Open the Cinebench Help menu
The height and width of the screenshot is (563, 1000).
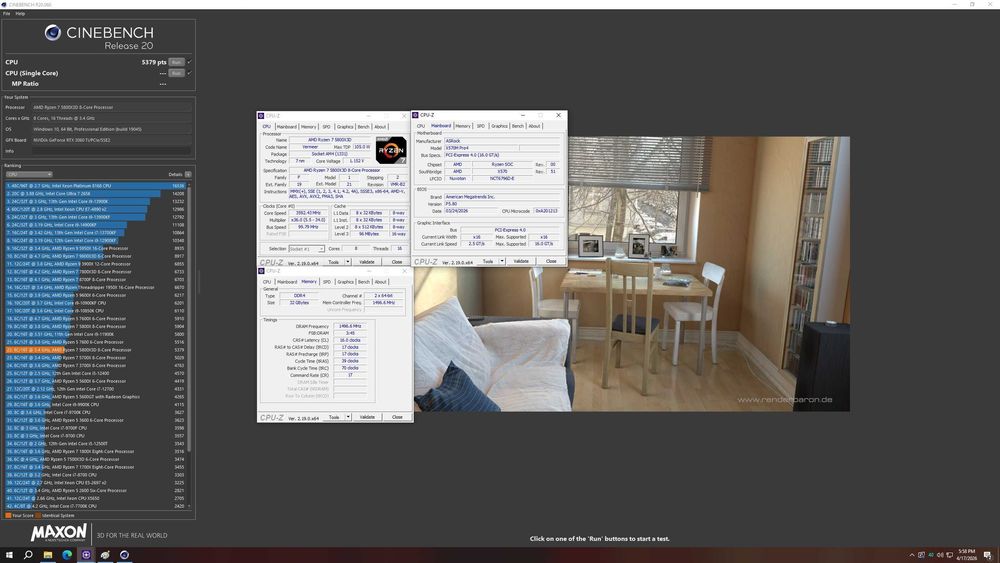[20, 13]
